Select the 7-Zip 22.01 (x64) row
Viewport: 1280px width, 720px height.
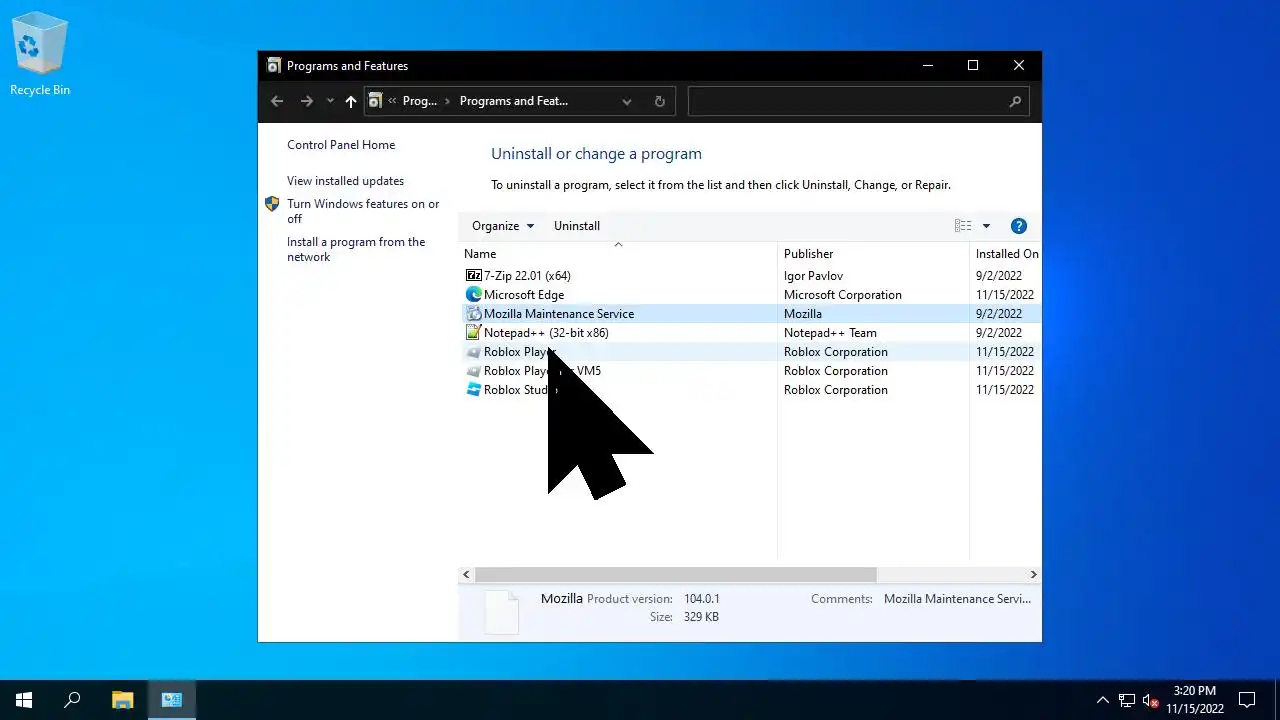coord(750,275)
